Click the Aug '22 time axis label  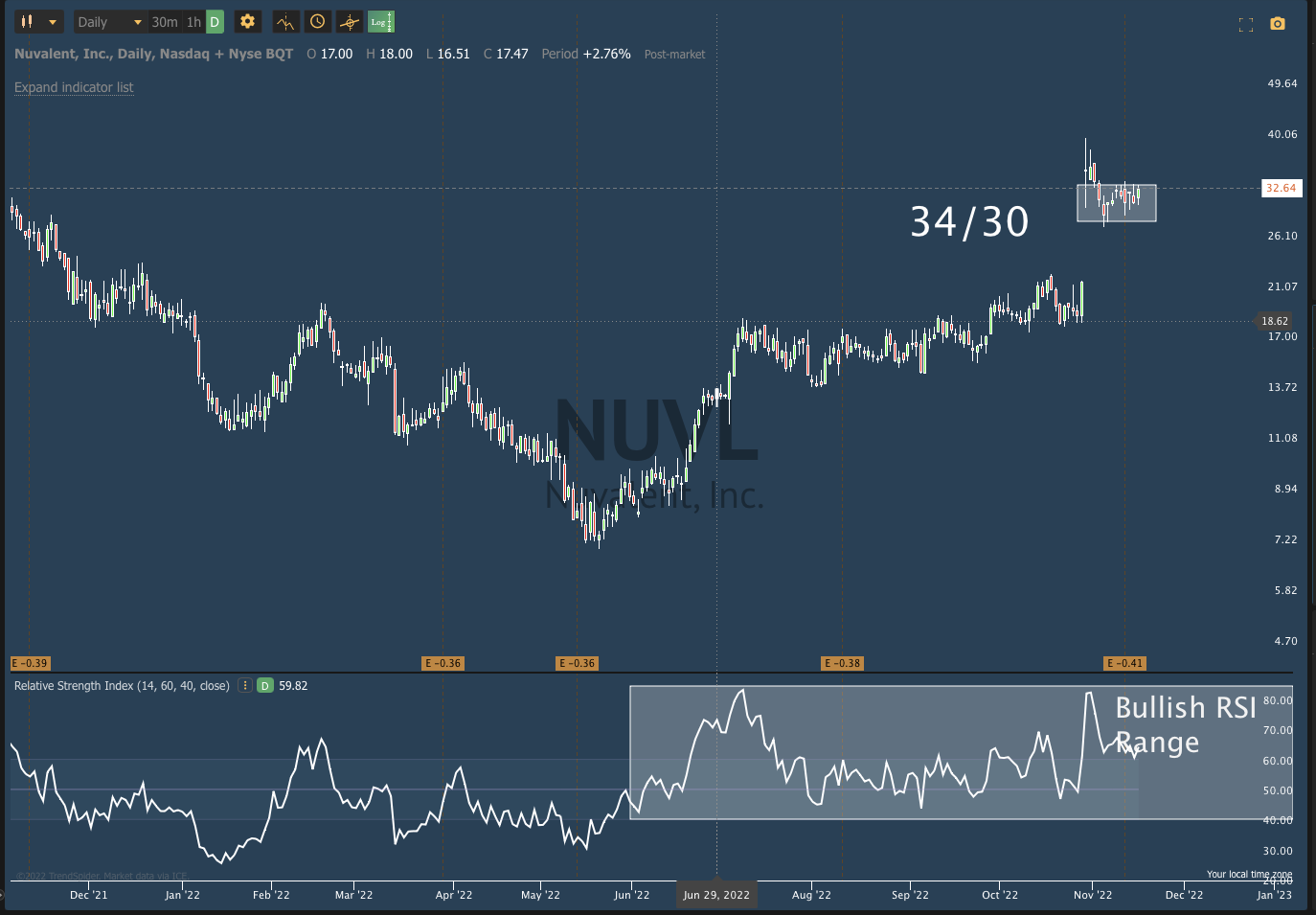pyautogui.click(x=811, y=895)
